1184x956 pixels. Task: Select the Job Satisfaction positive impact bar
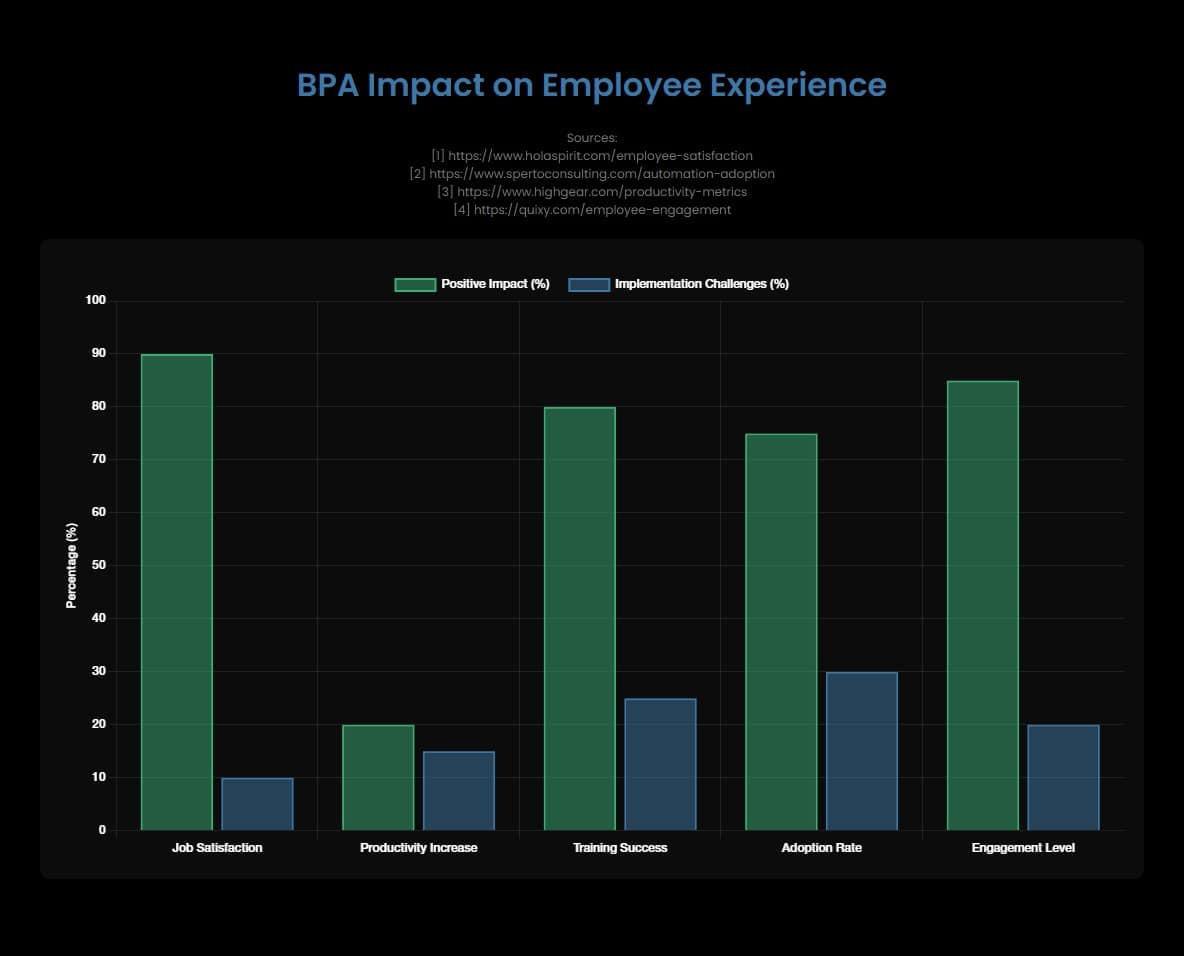click(177, 590)
